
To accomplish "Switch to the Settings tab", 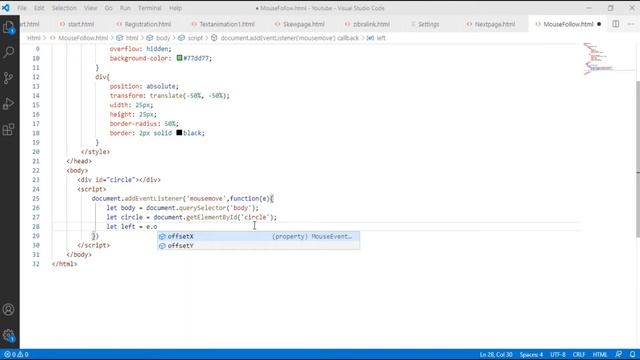I will [425, 24].
